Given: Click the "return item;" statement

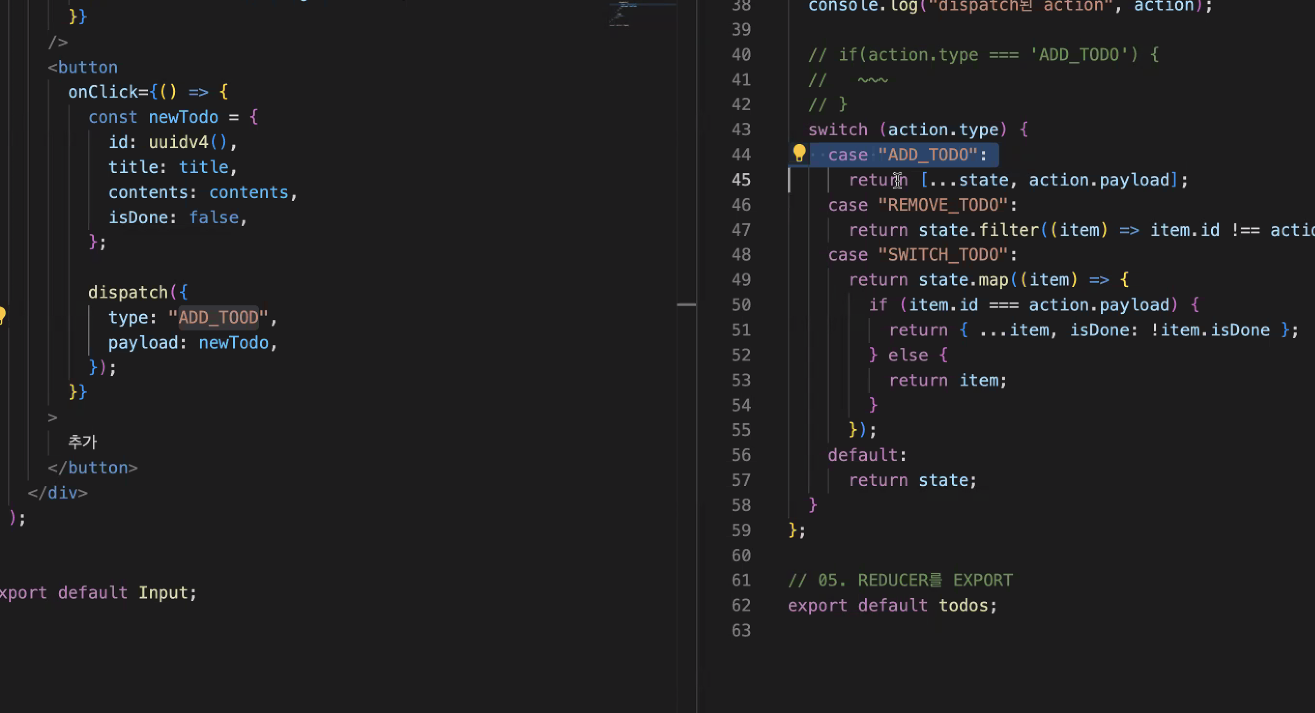Looking at the screenshot, I should pyautogui.click(x=948, y=379).
